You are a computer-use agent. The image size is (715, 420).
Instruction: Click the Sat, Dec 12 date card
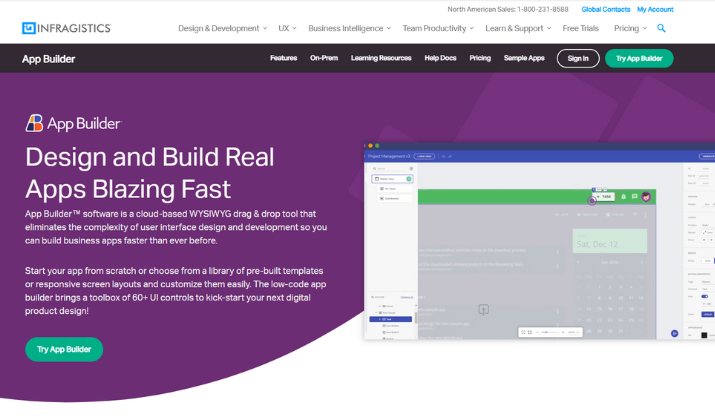[x=610, y=241]
